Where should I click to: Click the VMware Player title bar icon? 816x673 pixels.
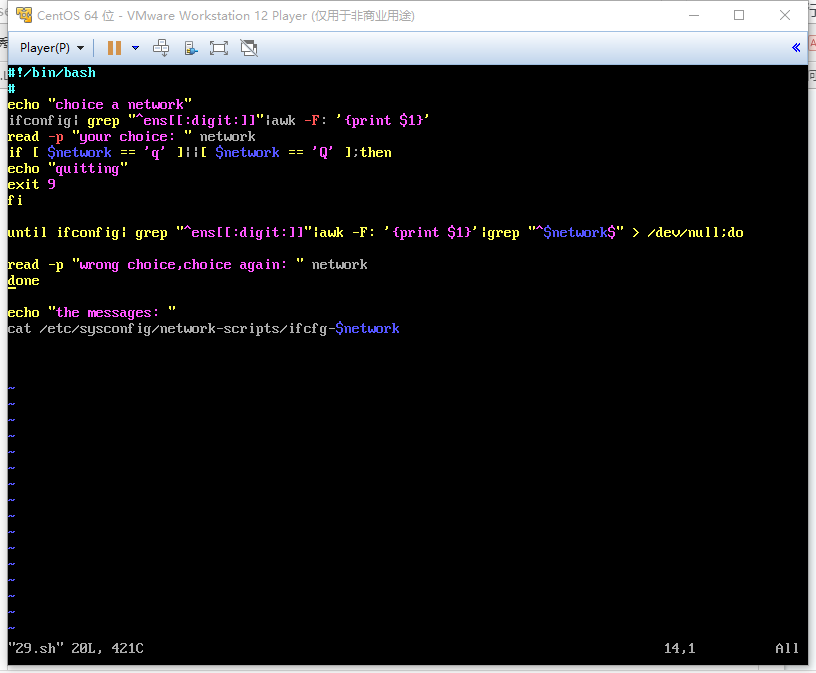coord(23,15)
